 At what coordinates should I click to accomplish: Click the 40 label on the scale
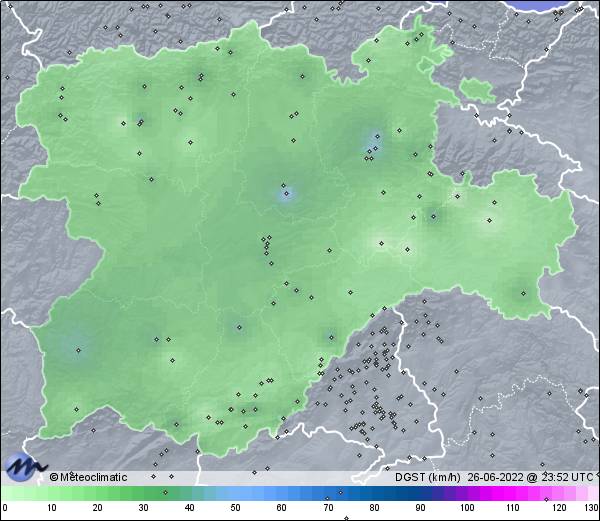[x=189, y=508]
